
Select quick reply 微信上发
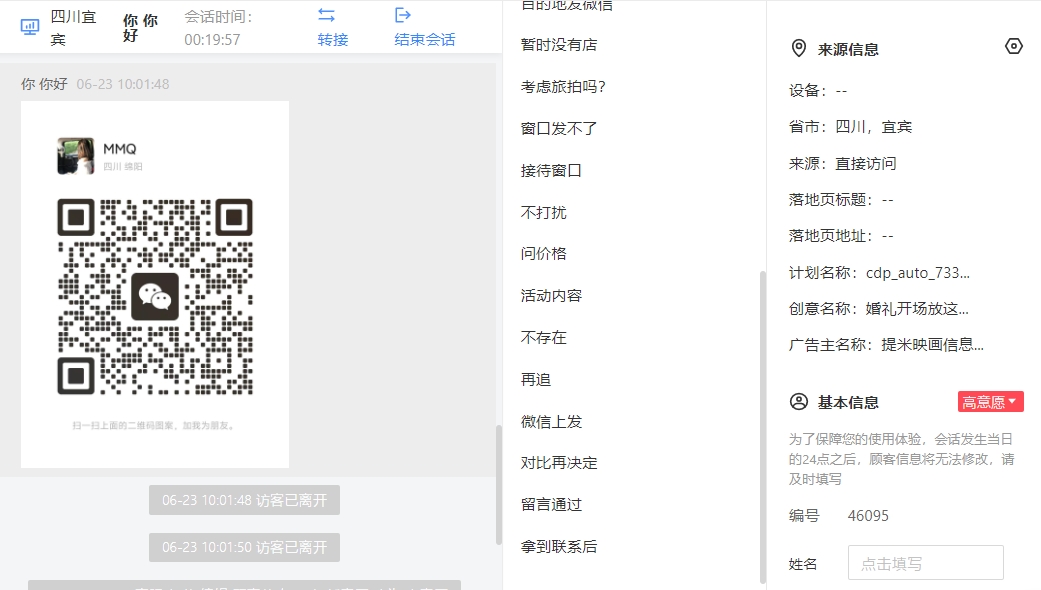click(x=551, y=421)
